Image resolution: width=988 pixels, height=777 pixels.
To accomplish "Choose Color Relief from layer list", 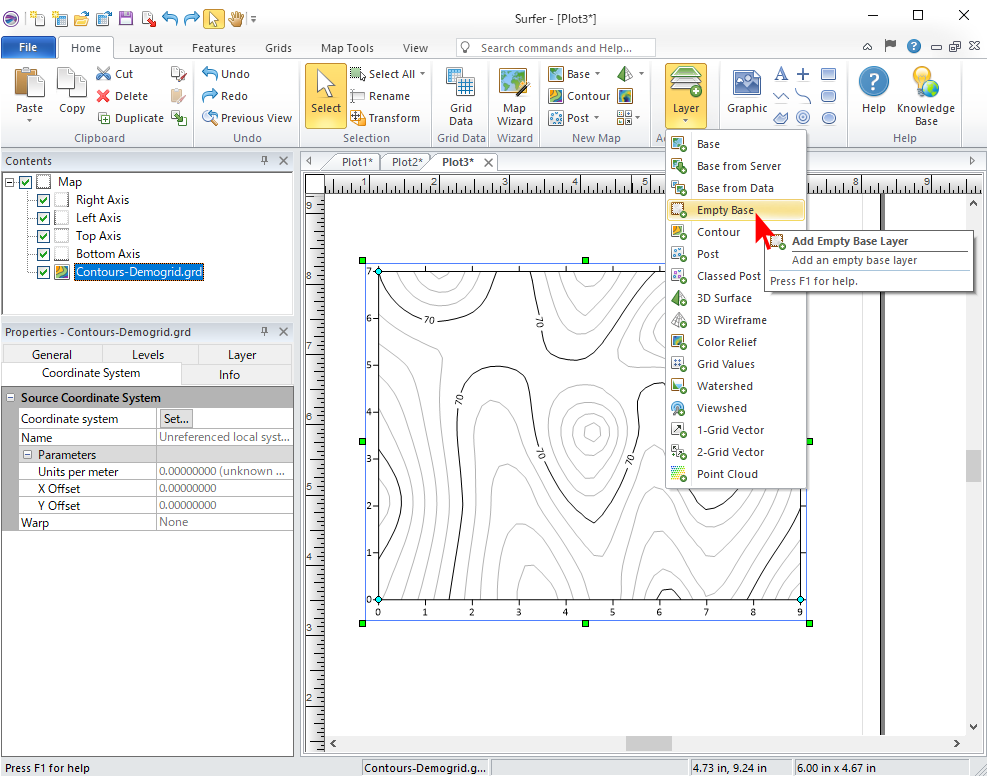I will 726,342.
